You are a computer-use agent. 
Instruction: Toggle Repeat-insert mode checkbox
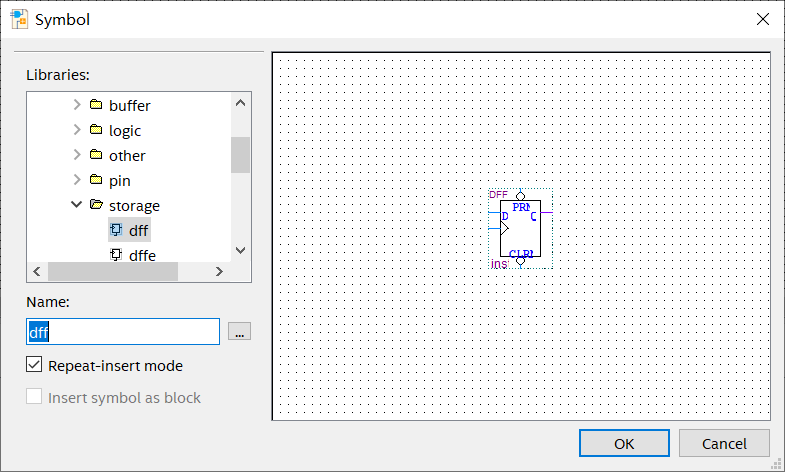point(34,364)
